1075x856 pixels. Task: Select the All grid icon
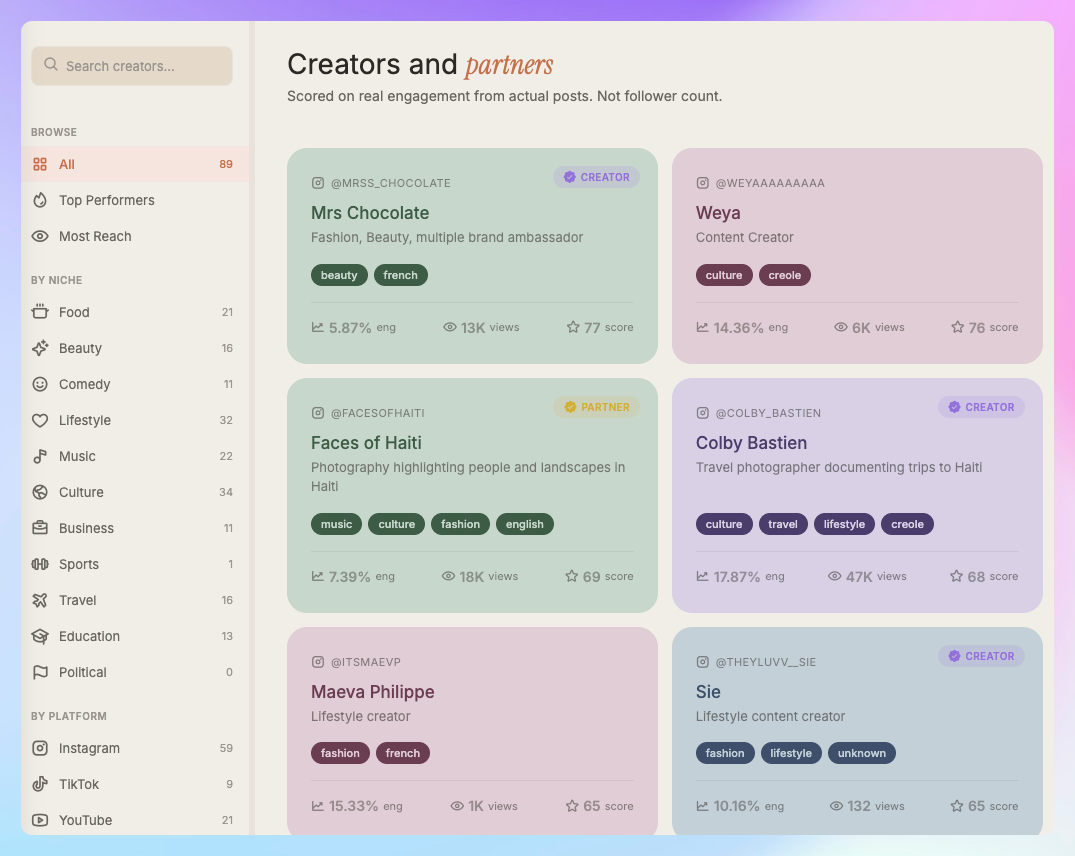(x=40, y=164)
